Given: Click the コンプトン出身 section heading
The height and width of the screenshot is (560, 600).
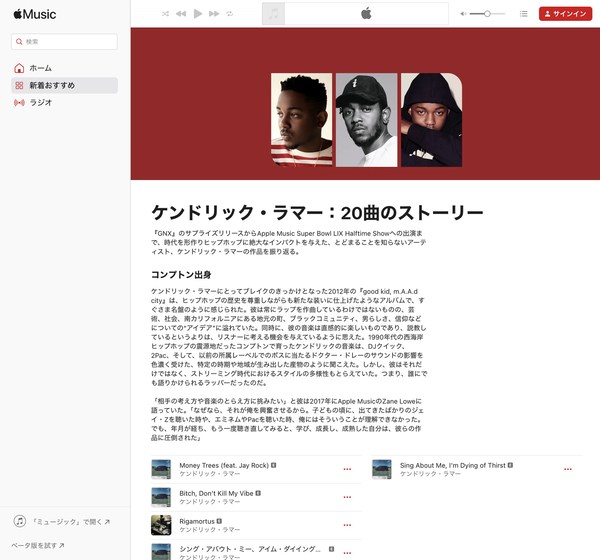Looking at the screenshot, I should 181,275.
